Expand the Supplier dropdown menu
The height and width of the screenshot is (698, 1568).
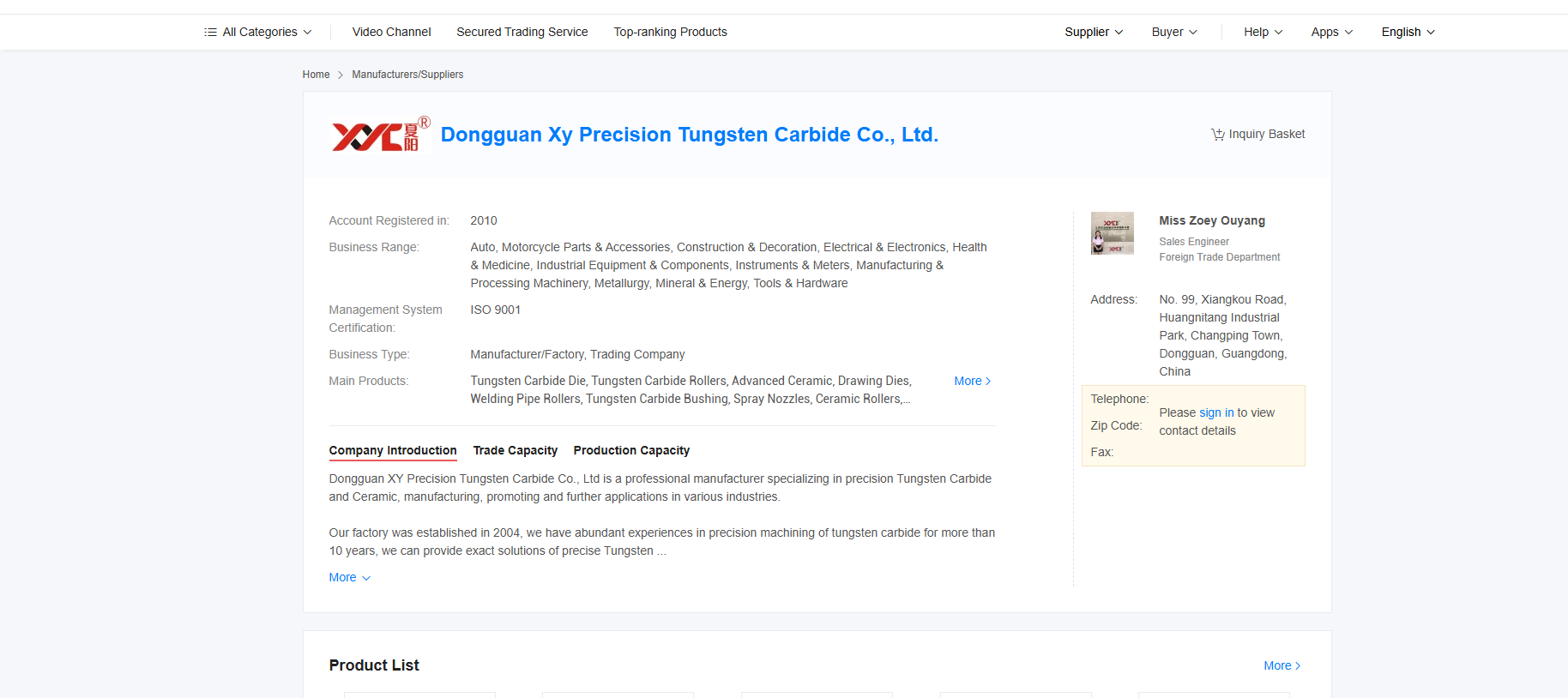tap(1093, 33)
